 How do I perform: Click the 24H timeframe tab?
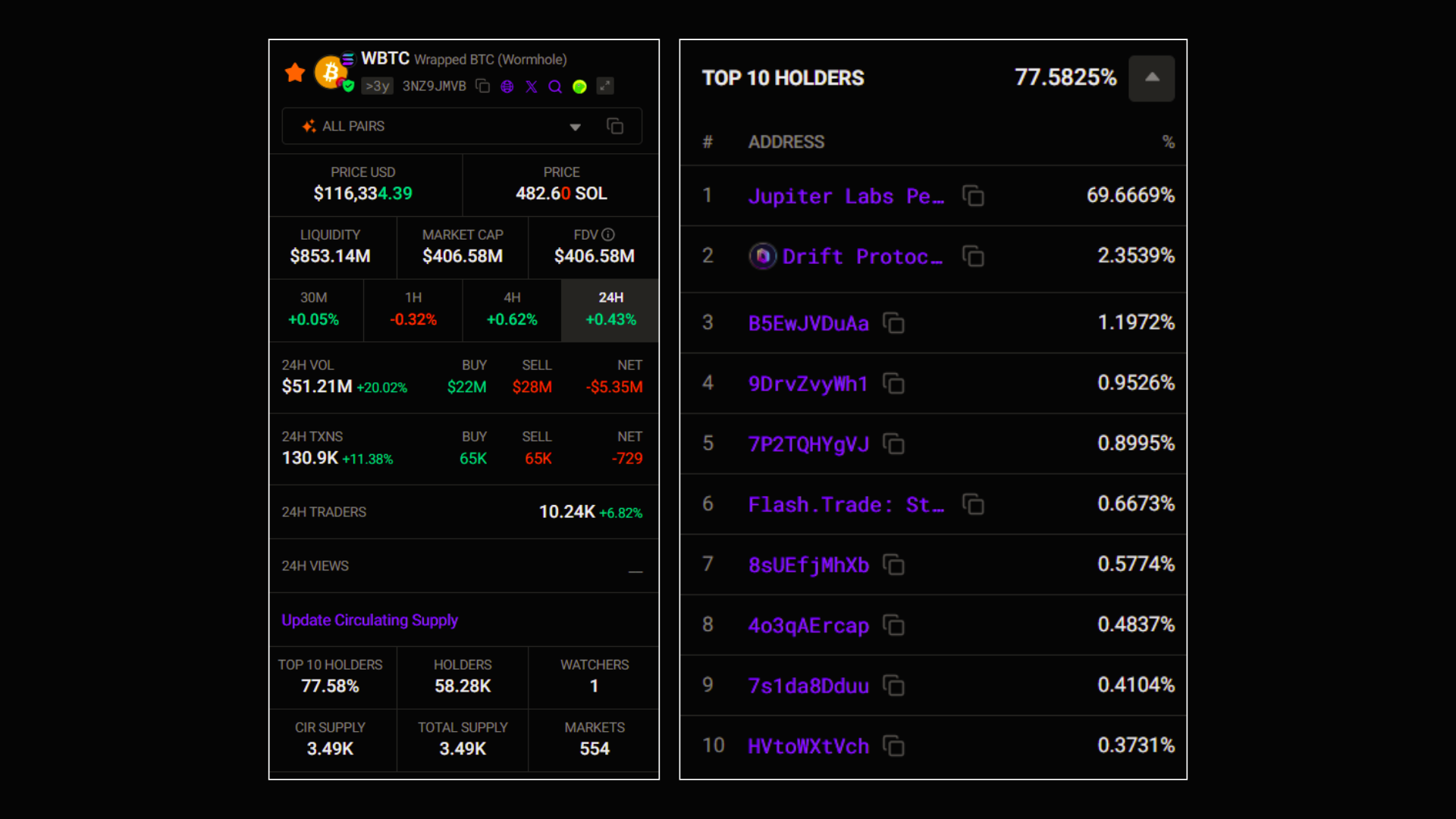[x=610, y=309]
